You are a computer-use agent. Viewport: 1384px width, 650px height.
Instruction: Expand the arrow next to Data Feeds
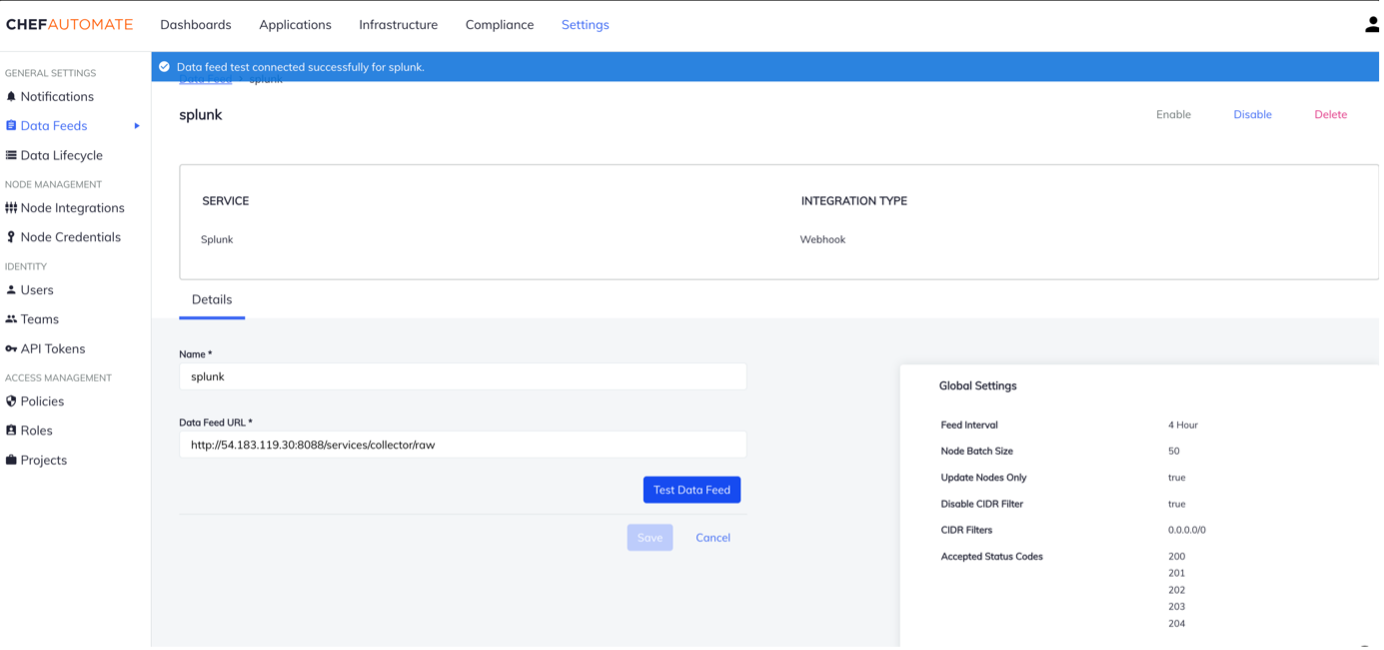(137, 126)
